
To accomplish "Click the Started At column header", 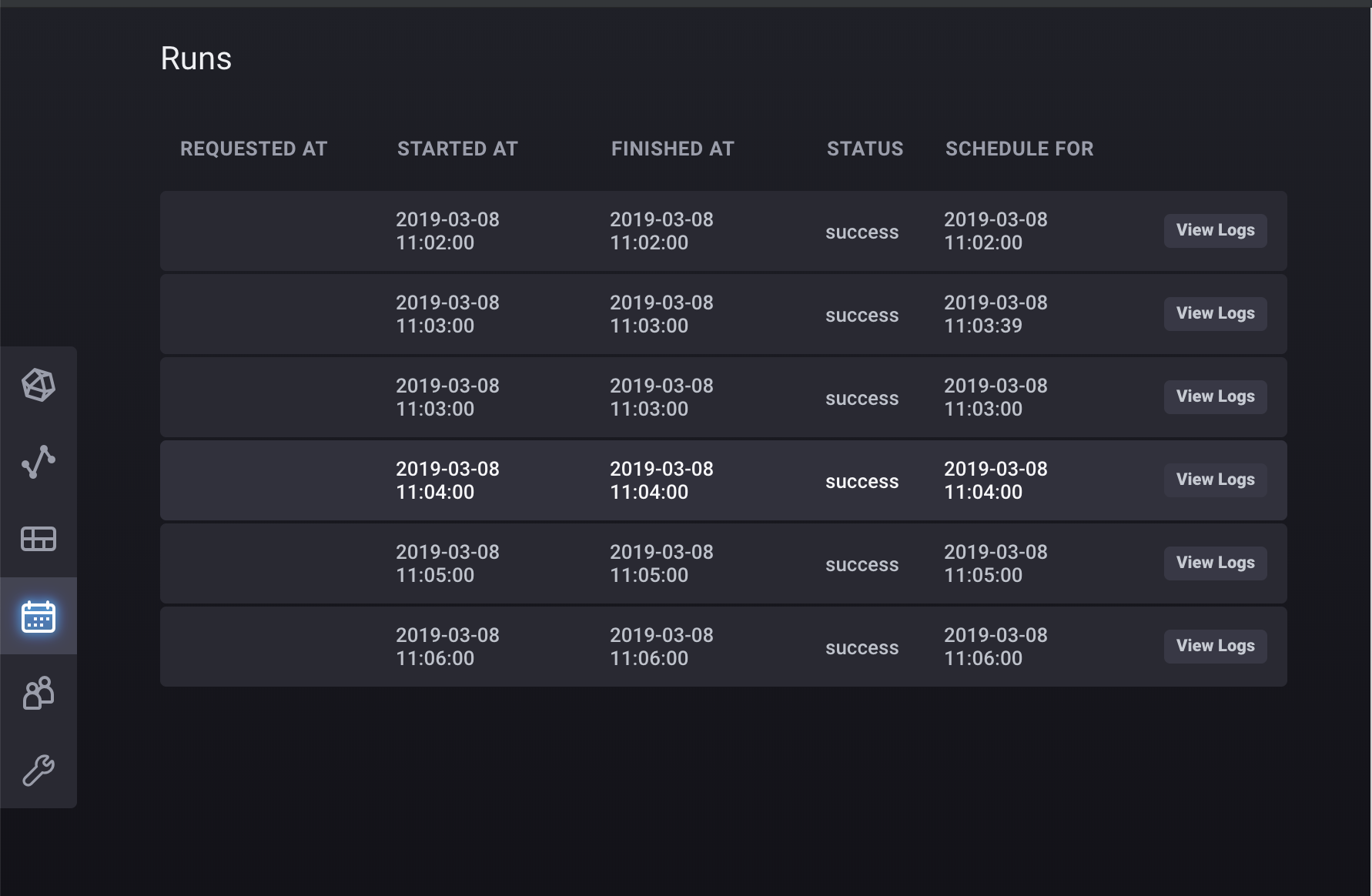I will tap(457, 149).
